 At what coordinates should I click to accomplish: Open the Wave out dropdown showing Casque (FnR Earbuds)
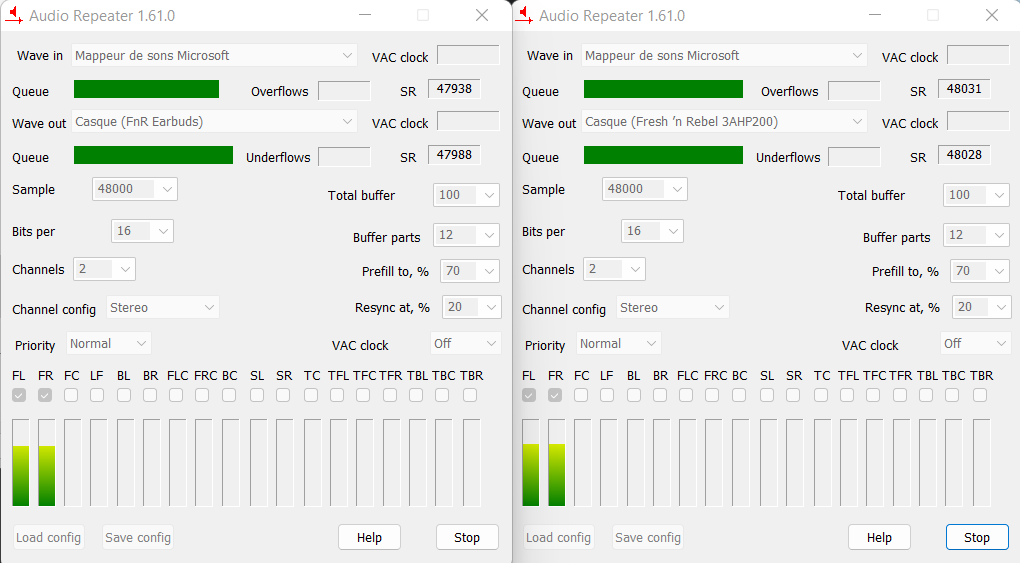[214, 122]
